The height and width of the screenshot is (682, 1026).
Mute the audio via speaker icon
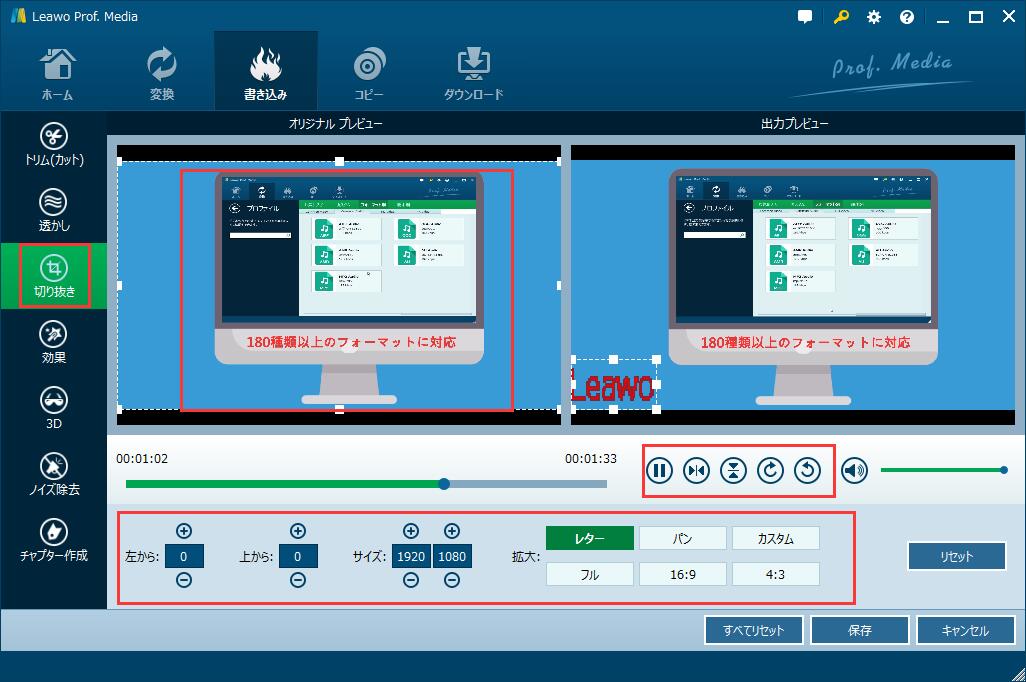click(x=855, y=471)
